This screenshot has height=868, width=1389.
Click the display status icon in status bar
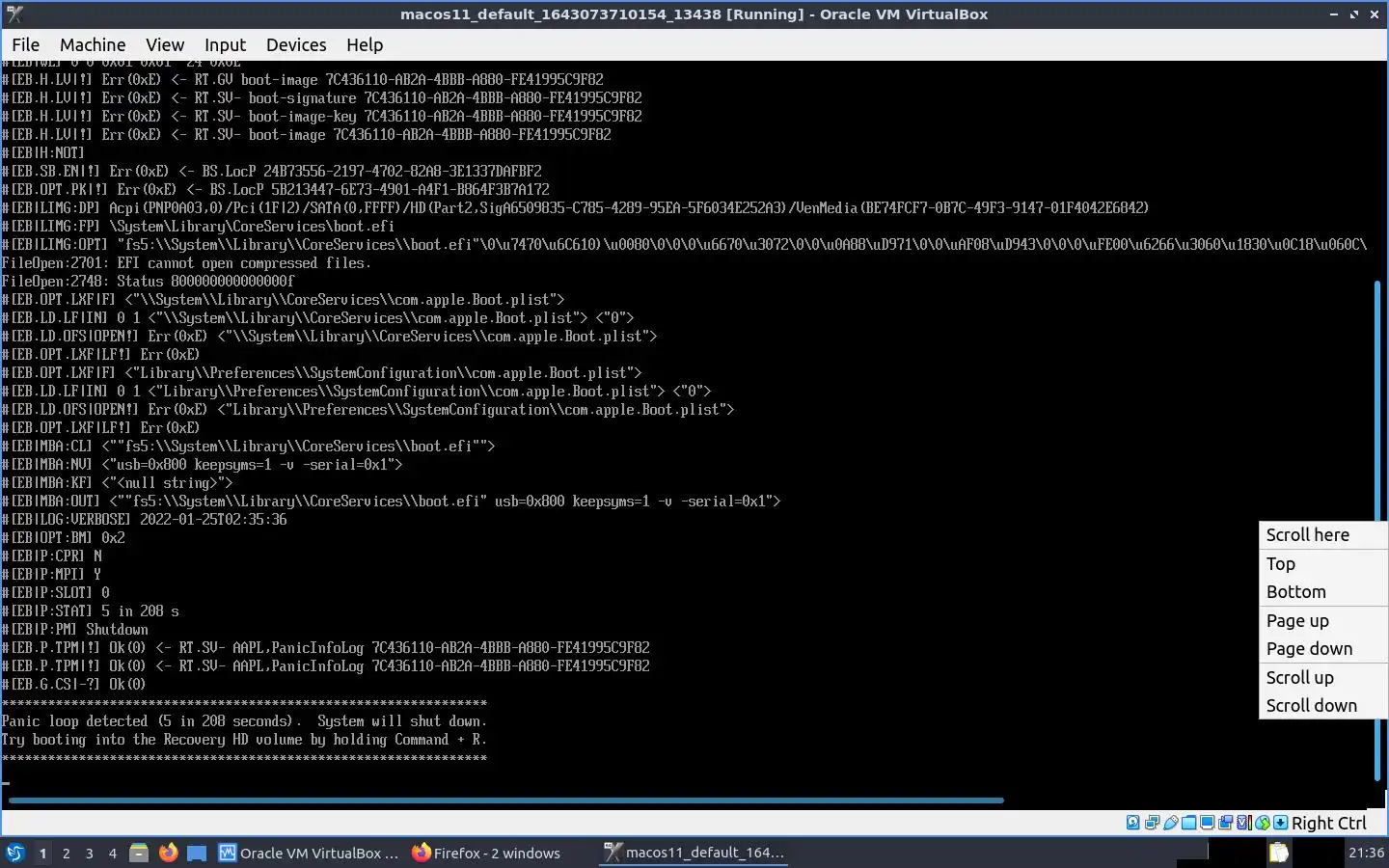(1207, 823)
